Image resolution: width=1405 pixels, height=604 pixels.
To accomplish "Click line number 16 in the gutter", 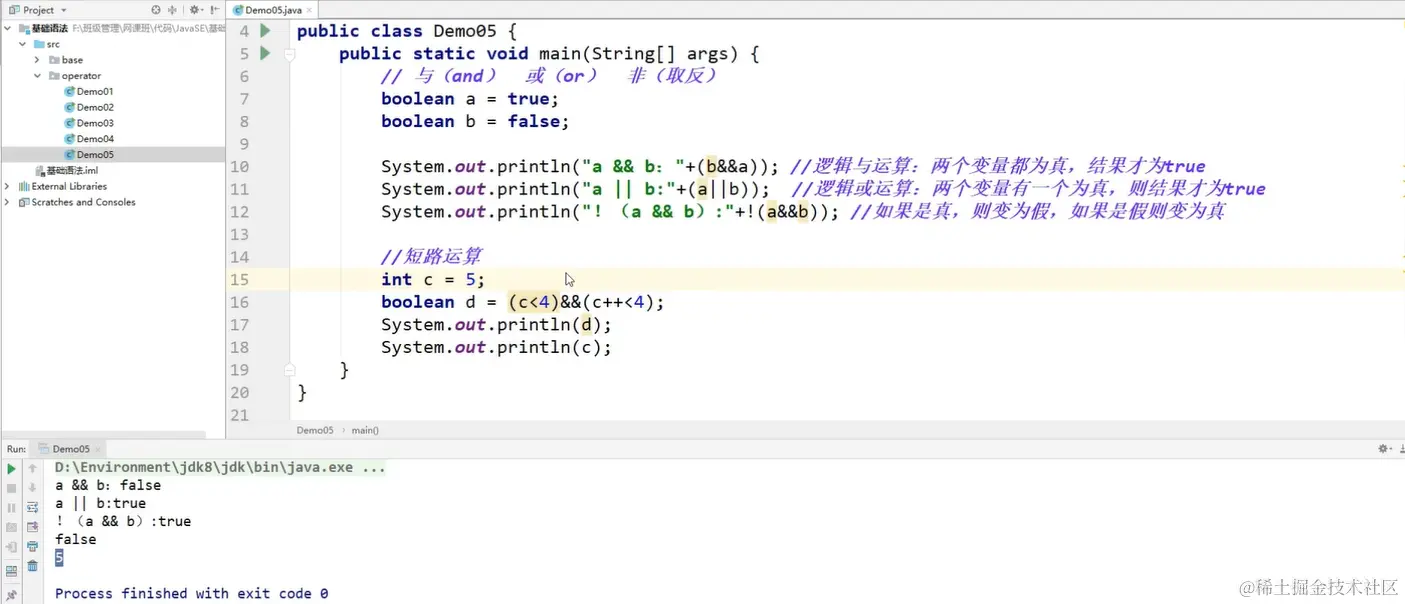I will tap(239, 302).
